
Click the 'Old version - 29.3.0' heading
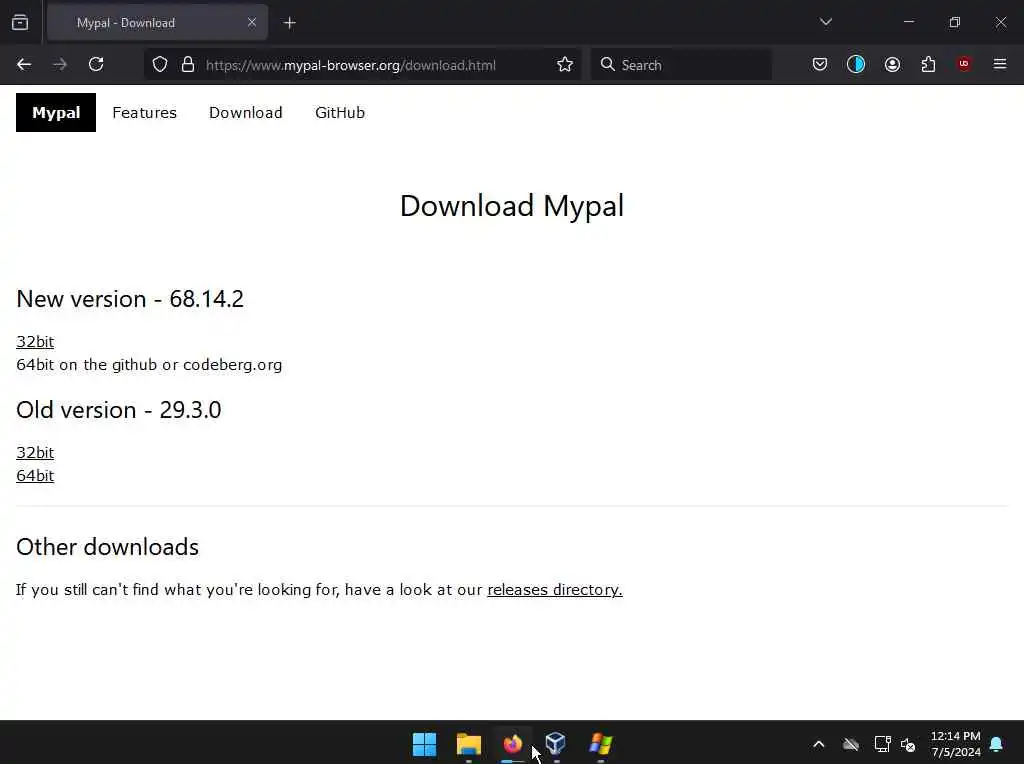coord(119,410)
